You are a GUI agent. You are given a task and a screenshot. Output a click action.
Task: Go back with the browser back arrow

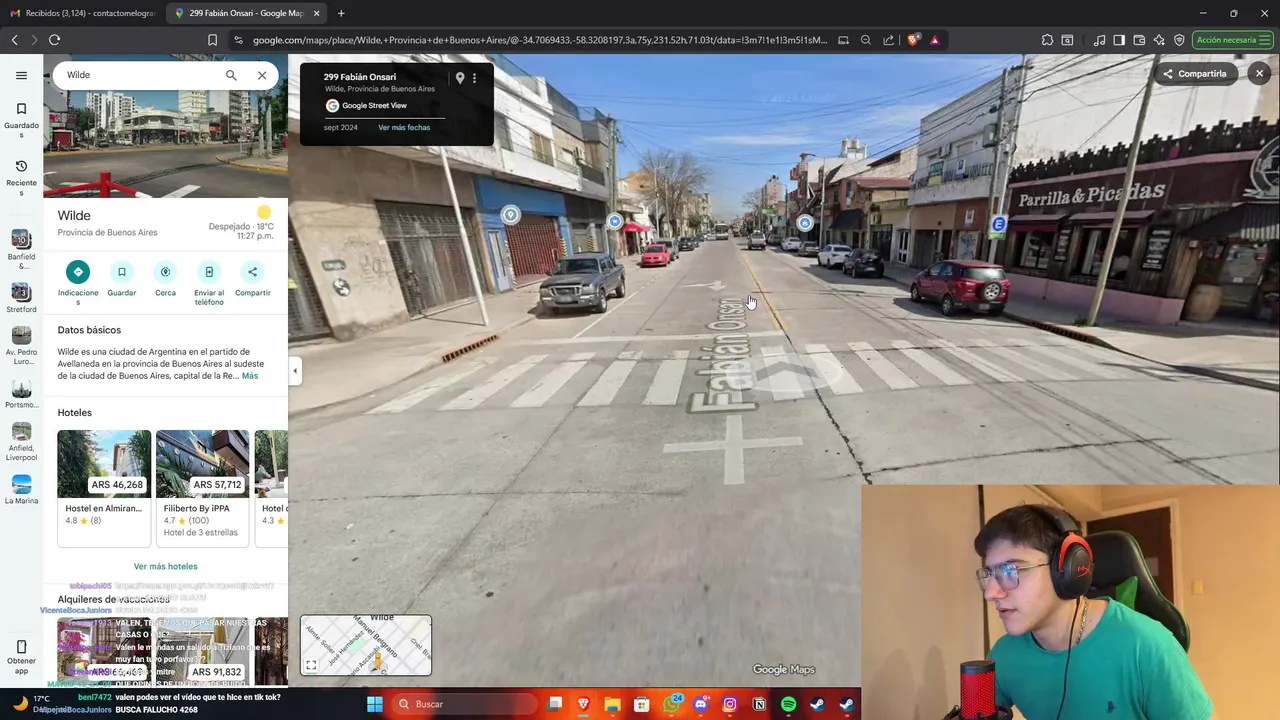(x=14, y=40)
